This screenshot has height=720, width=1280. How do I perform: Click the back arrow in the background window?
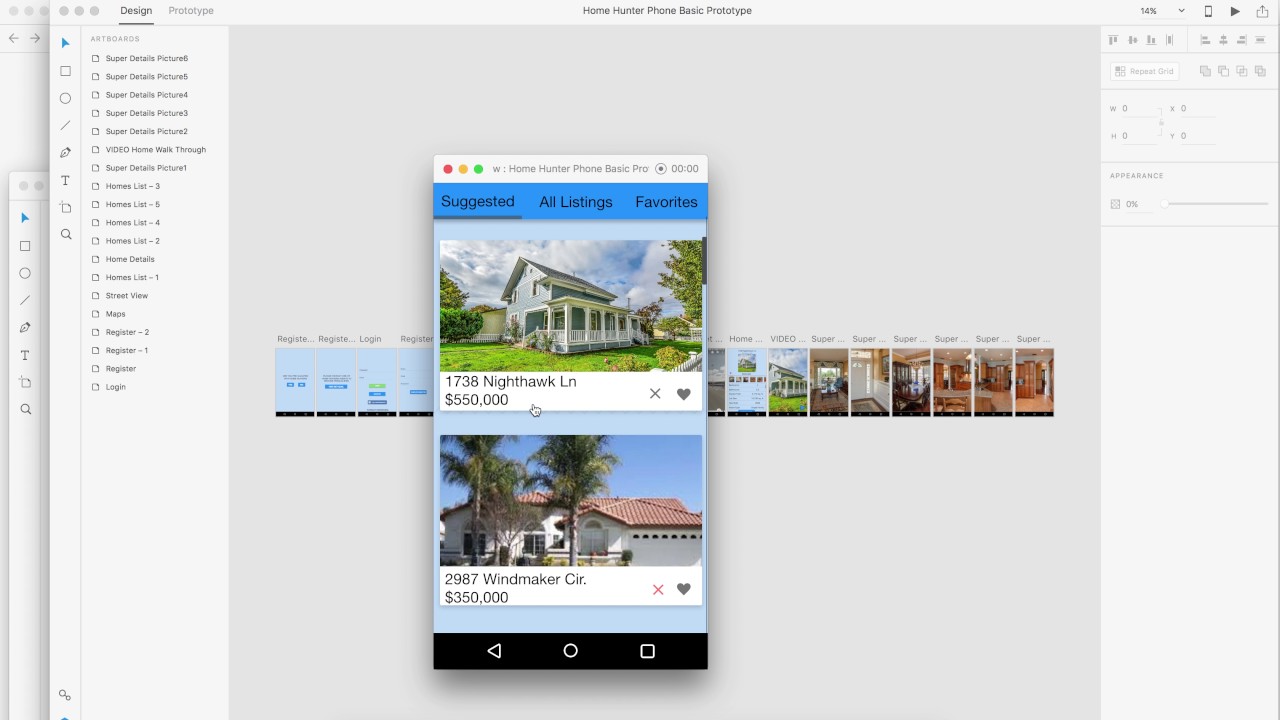coord(13,38)
